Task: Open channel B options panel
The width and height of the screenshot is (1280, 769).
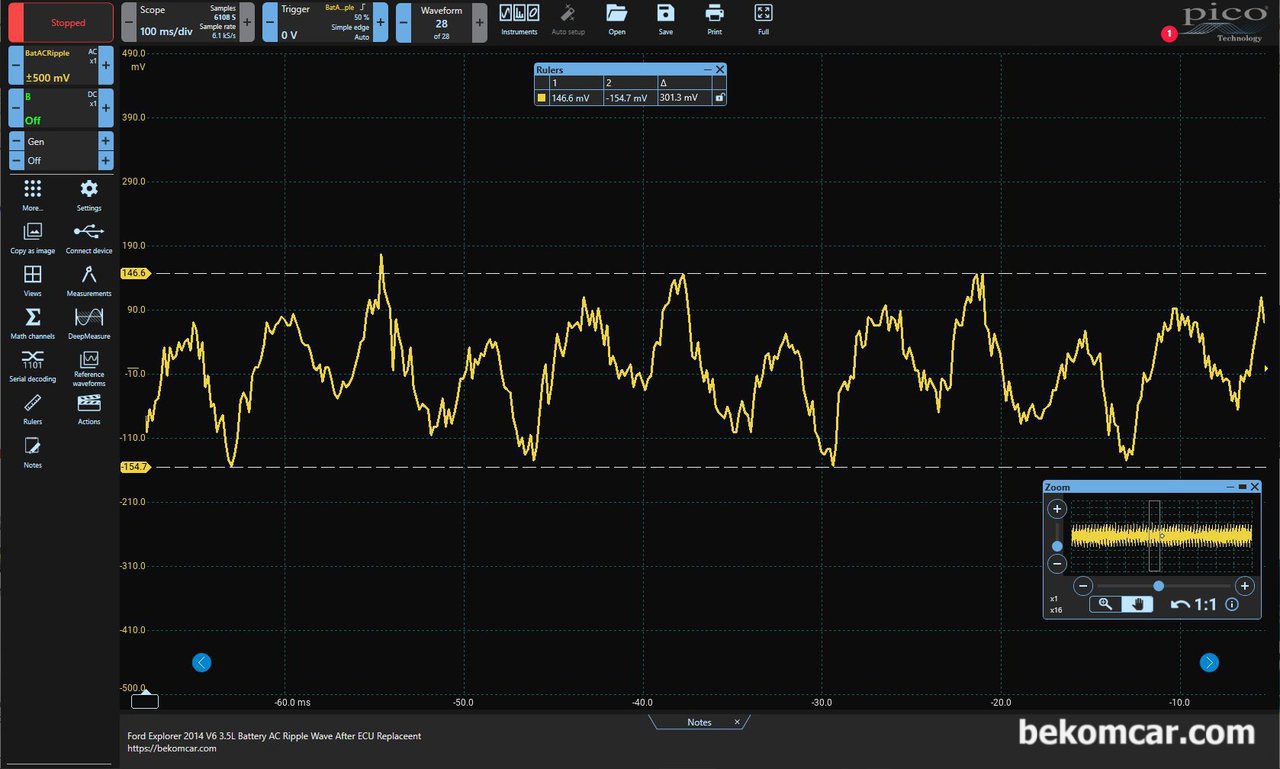Action: [61, 108]
